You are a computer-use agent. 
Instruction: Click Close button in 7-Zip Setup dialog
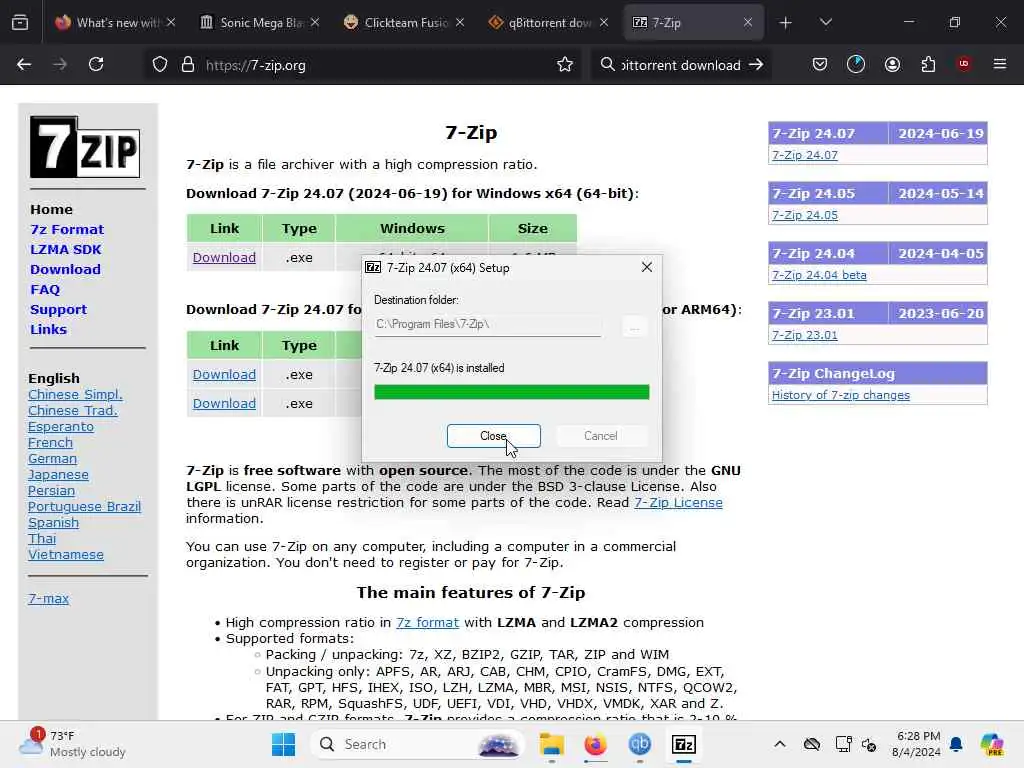click(494, 436)
